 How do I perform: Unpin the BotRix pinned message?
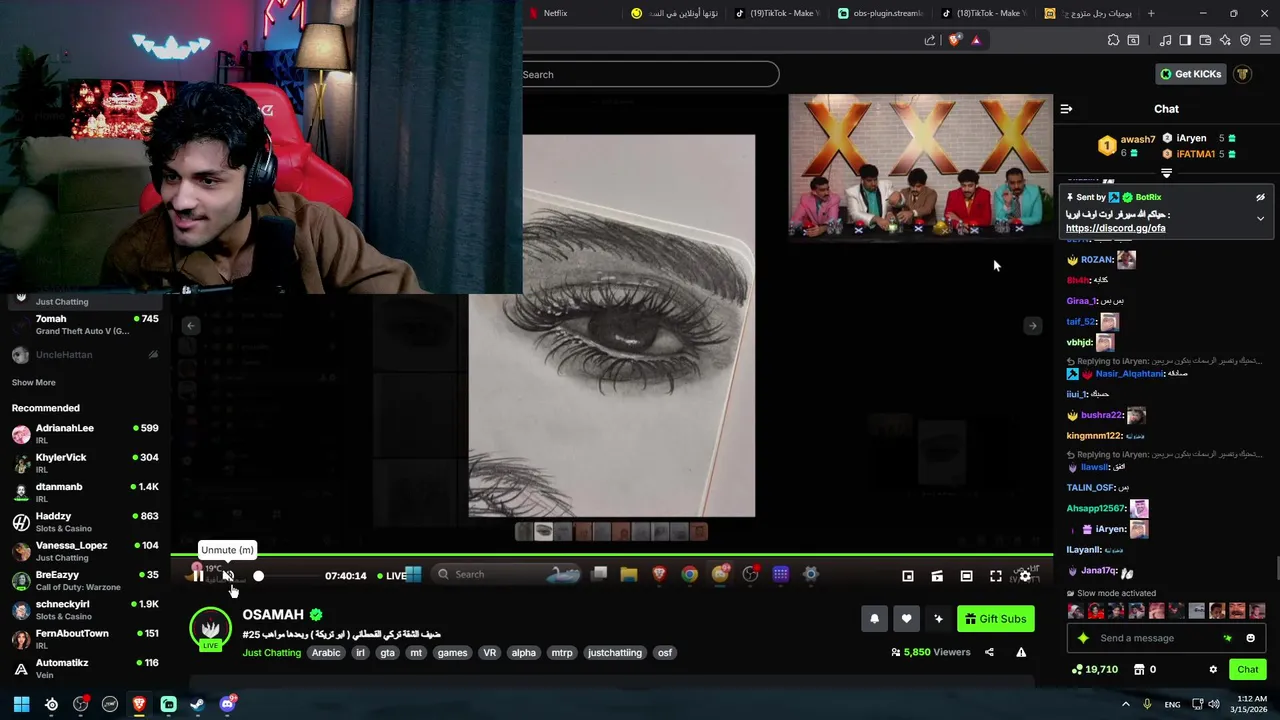click(1260, 198)
